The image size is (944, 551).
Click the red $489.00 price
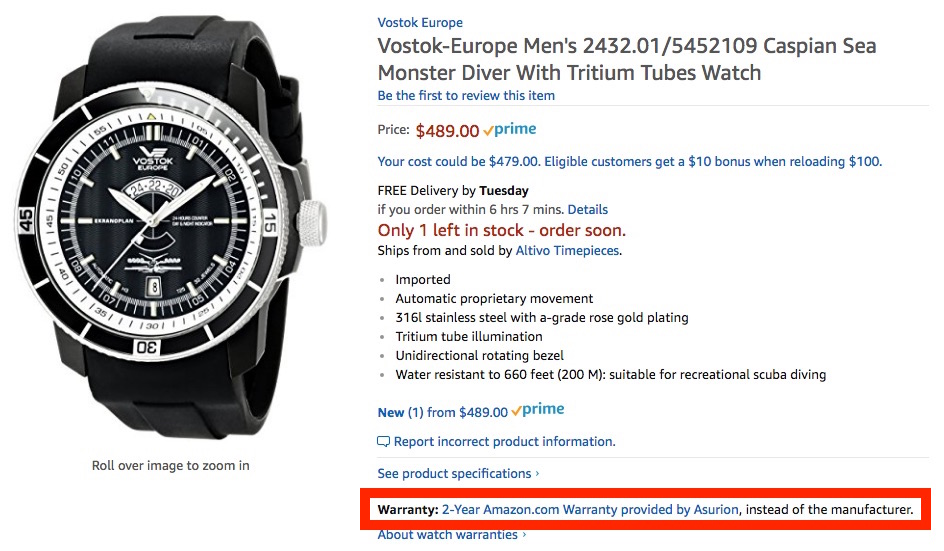click(x=447, y=130)
